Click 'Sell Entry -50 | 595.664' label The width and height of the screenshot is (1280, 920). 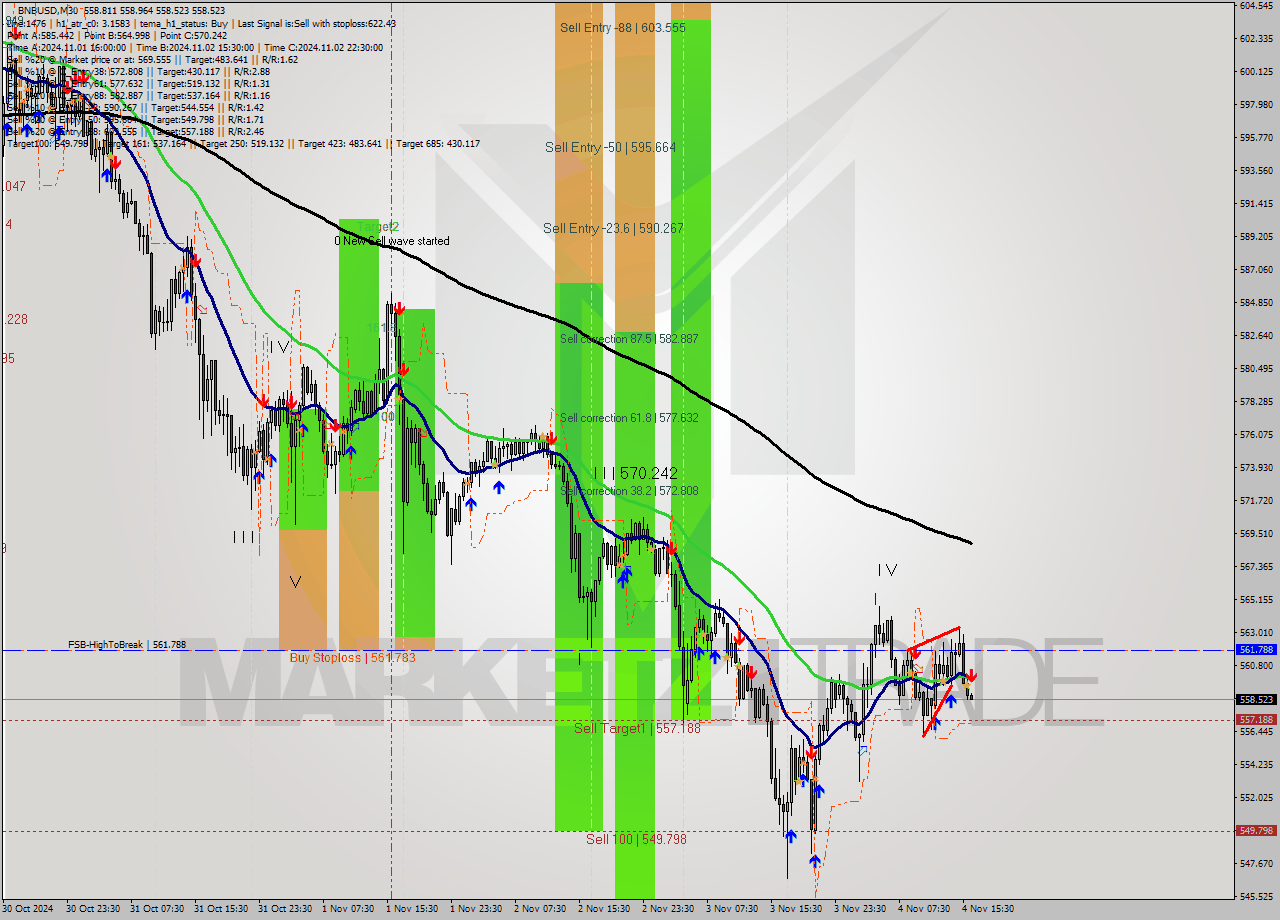[x=610, y=147]
